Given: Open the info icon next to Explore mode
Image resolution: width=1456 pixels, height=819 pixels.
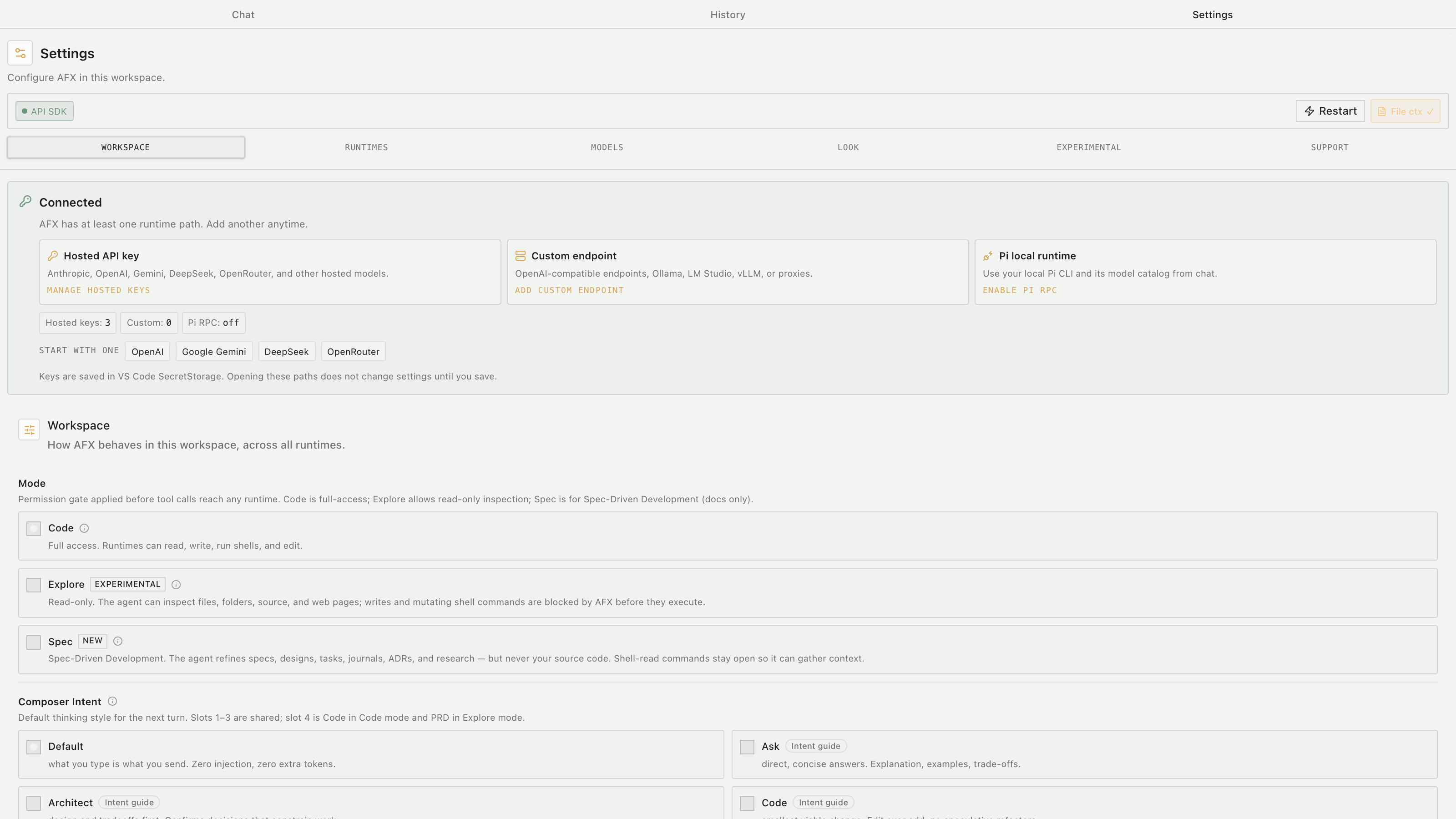Looking at the screenshot, I should coord(177,585).
